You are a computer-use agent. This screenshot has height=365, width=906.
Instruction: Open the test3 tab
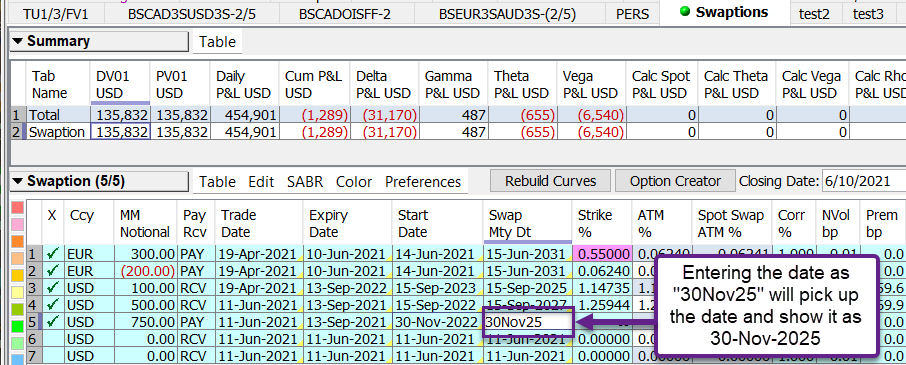(x=868, y=13)
